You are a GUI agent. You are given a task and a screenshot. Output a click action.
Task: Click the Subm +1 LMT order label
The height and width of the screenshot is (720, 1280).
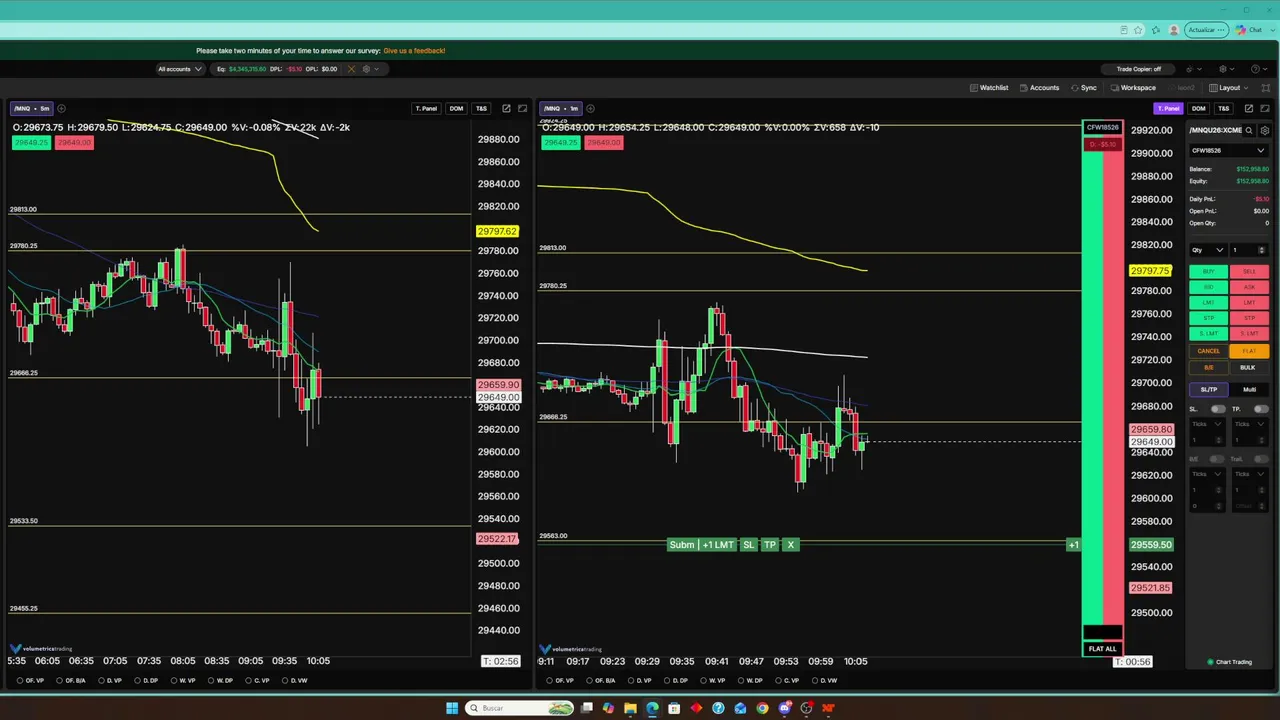[x=701, y=545]
